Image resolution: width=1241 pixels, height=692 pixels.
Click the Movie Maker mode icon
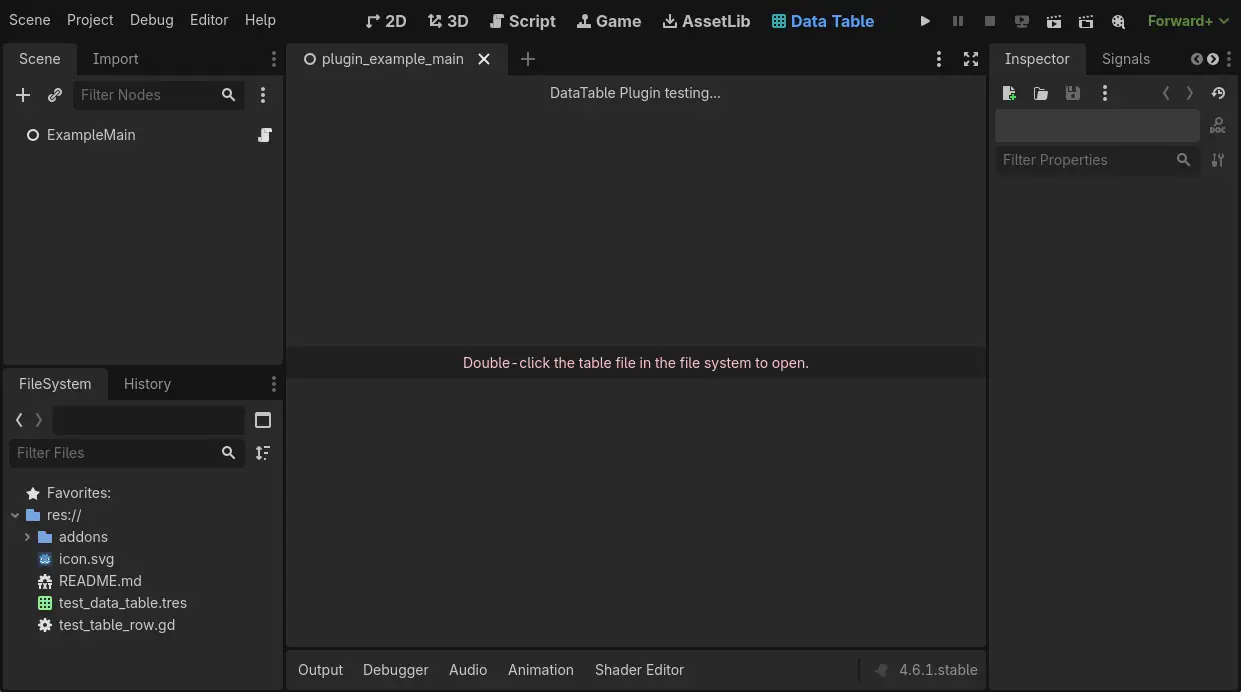(1118, 21)
